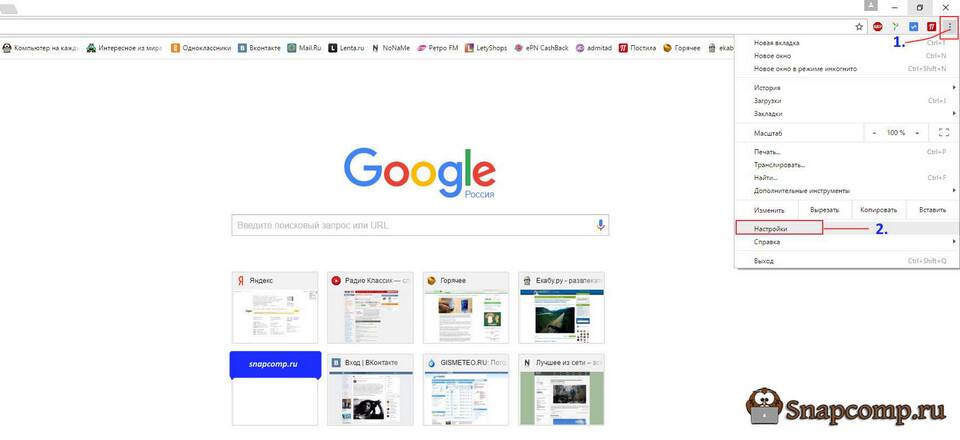Open Lenta.ru bookmark

pos(346,48)
